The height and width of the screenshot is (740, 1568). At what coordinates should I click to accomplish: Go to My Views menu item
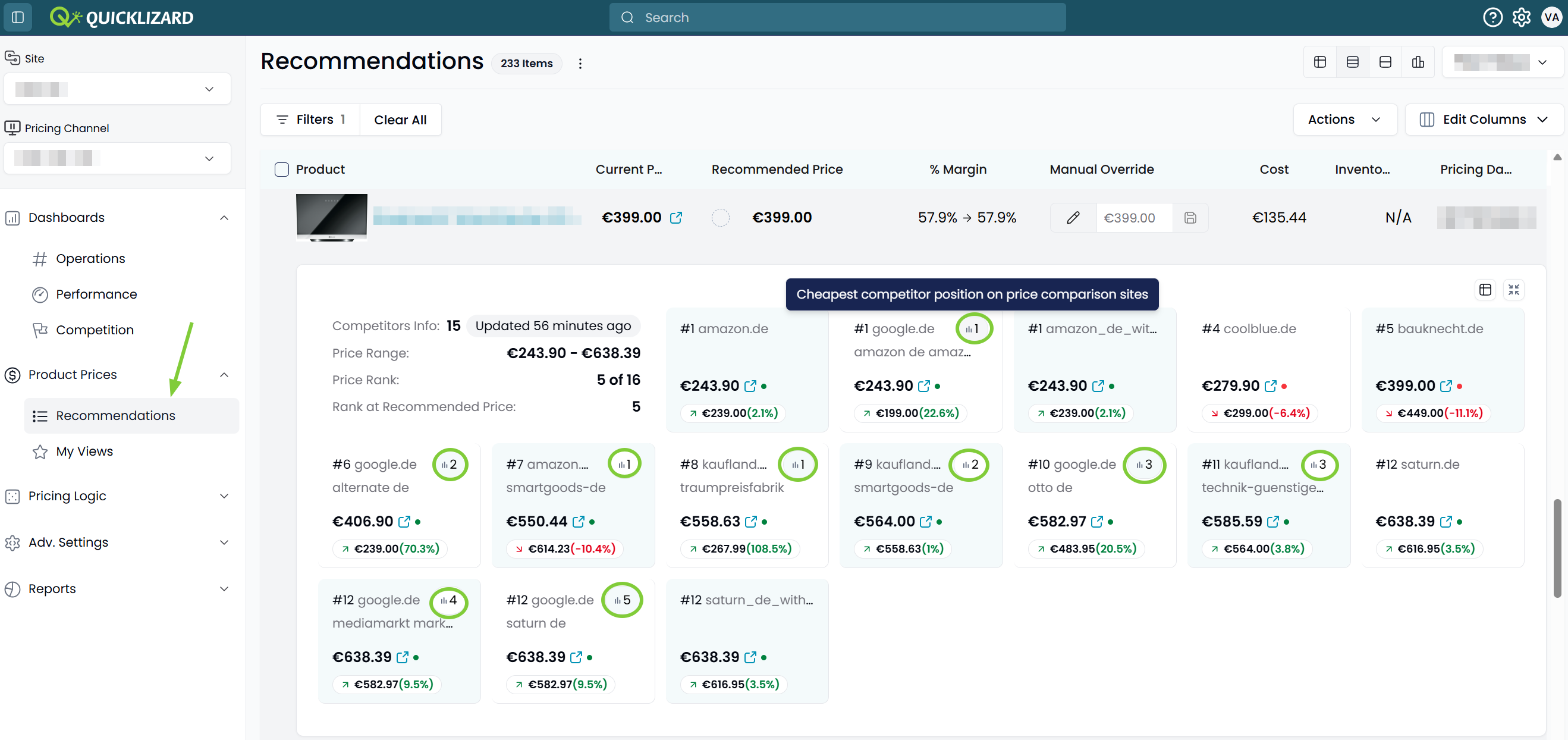84,451
